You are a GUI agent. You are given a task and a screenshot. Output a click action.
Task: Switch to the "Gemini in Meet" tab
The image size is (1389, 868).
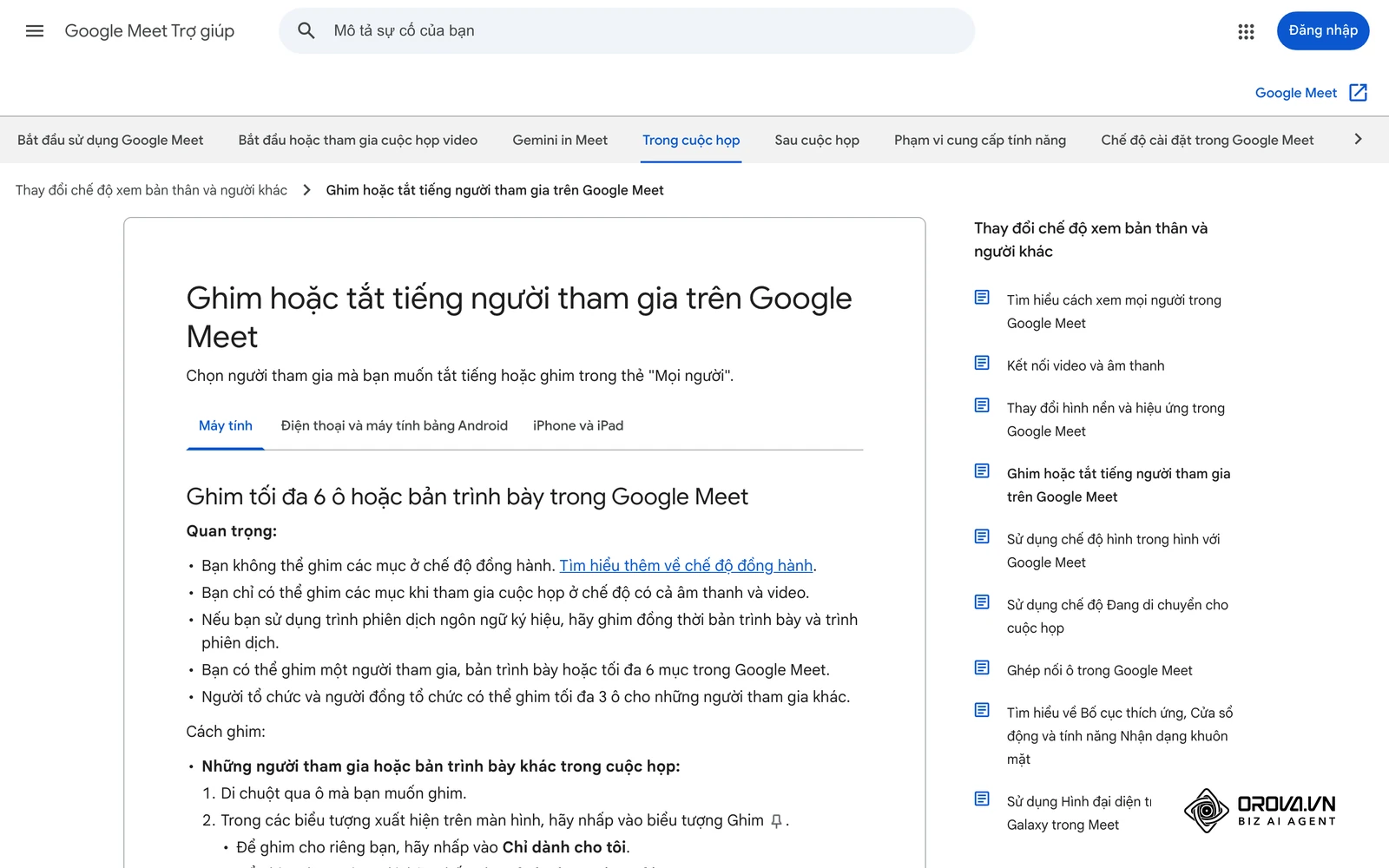[560, 140]
